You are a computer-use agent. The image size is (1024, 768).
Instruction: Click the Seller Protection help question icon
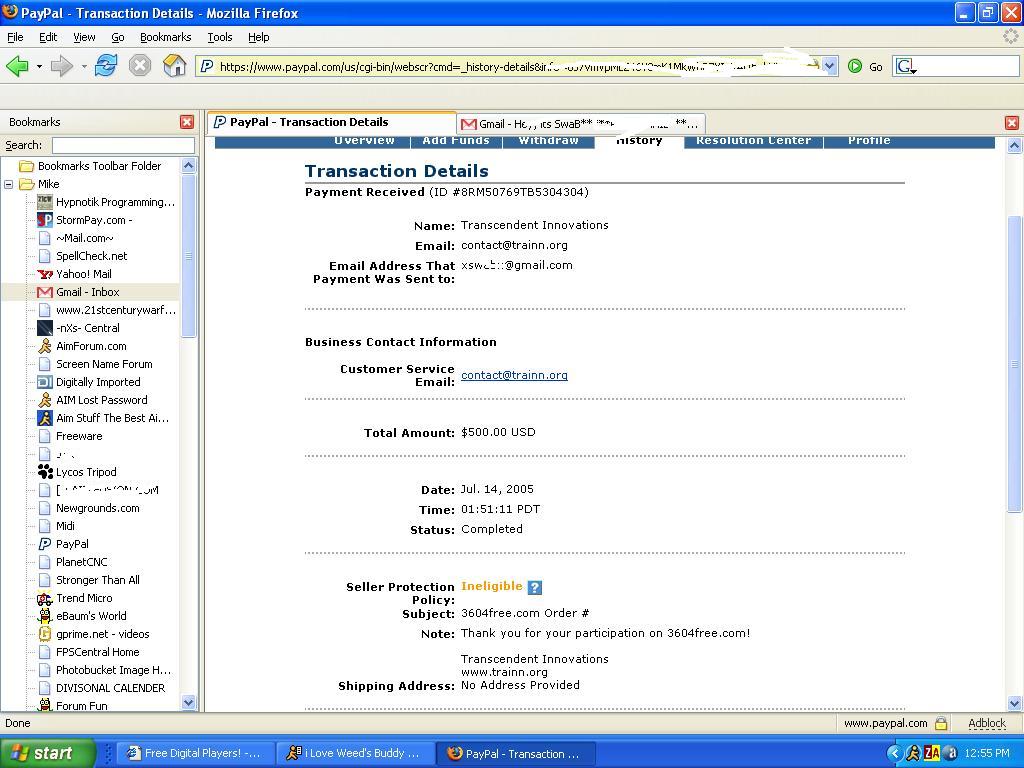534,587
